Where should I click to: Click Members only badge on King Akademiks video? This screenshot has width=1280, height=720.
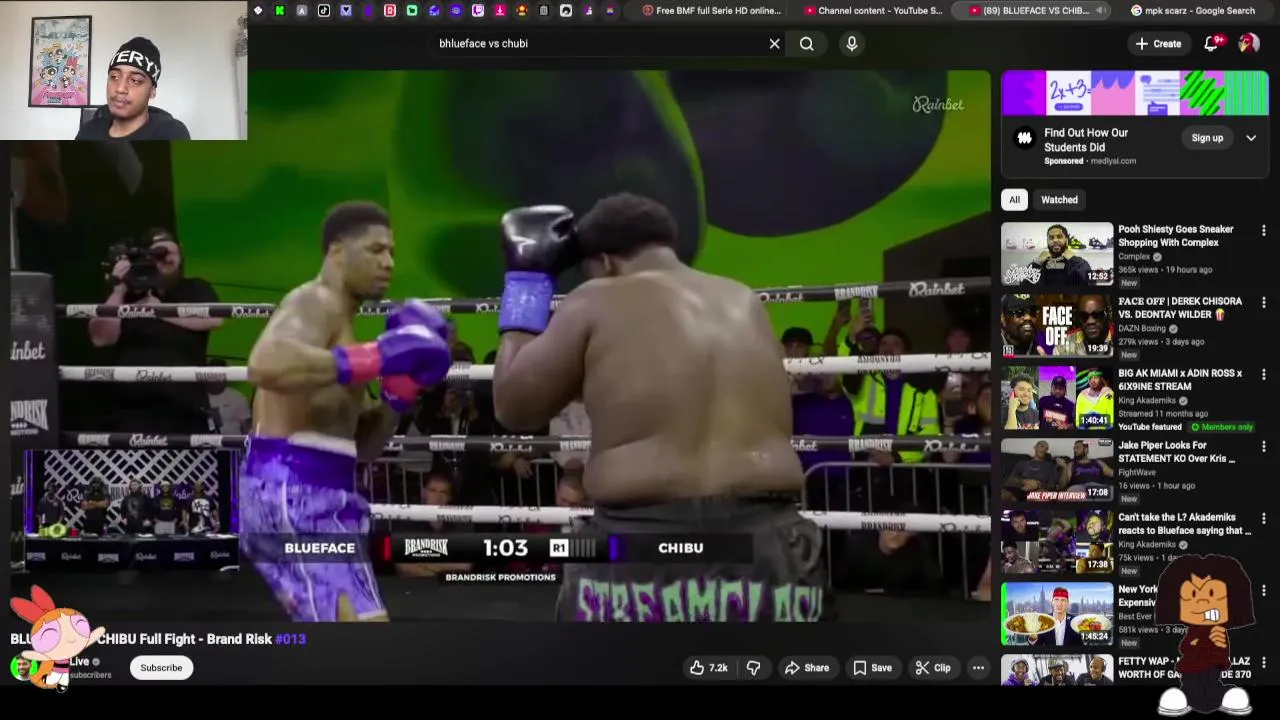coord(1221,427)
